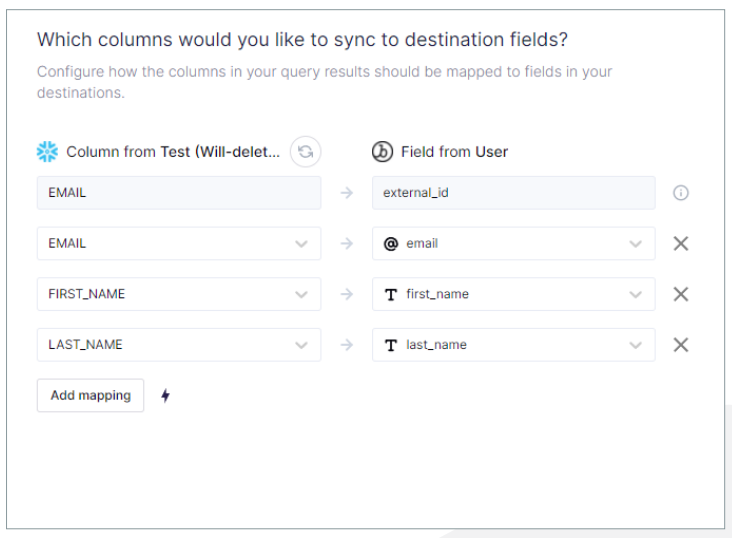
Task: Click the Snowflake source icon
Action: pos(47,152)
